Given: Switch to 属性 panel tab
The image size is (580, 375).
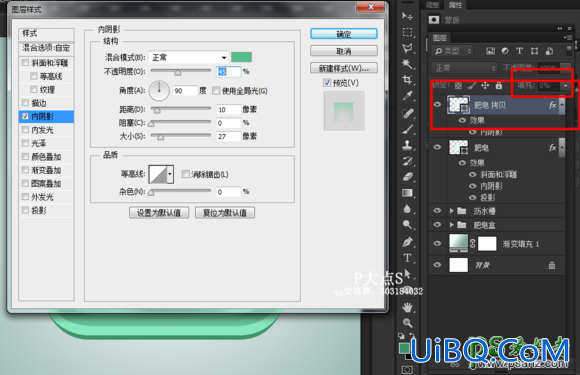Looking at the screenshot, I should (x=455, y=5).
